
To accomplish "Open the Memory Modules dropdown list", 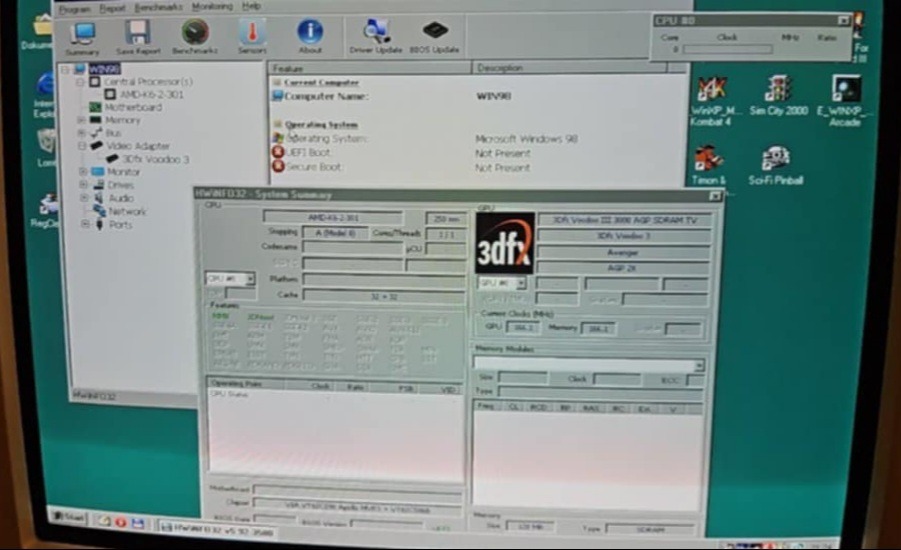I will click(x=699, y=366).
